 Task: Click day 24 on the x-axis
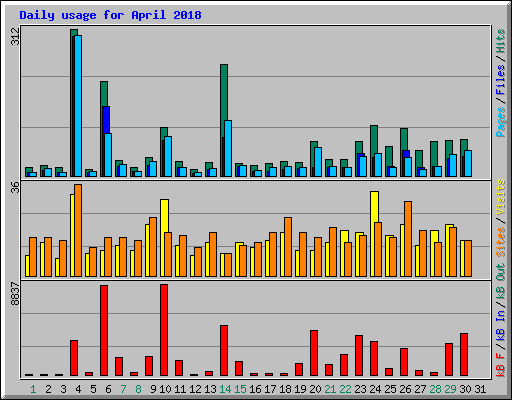click(375, 389)
